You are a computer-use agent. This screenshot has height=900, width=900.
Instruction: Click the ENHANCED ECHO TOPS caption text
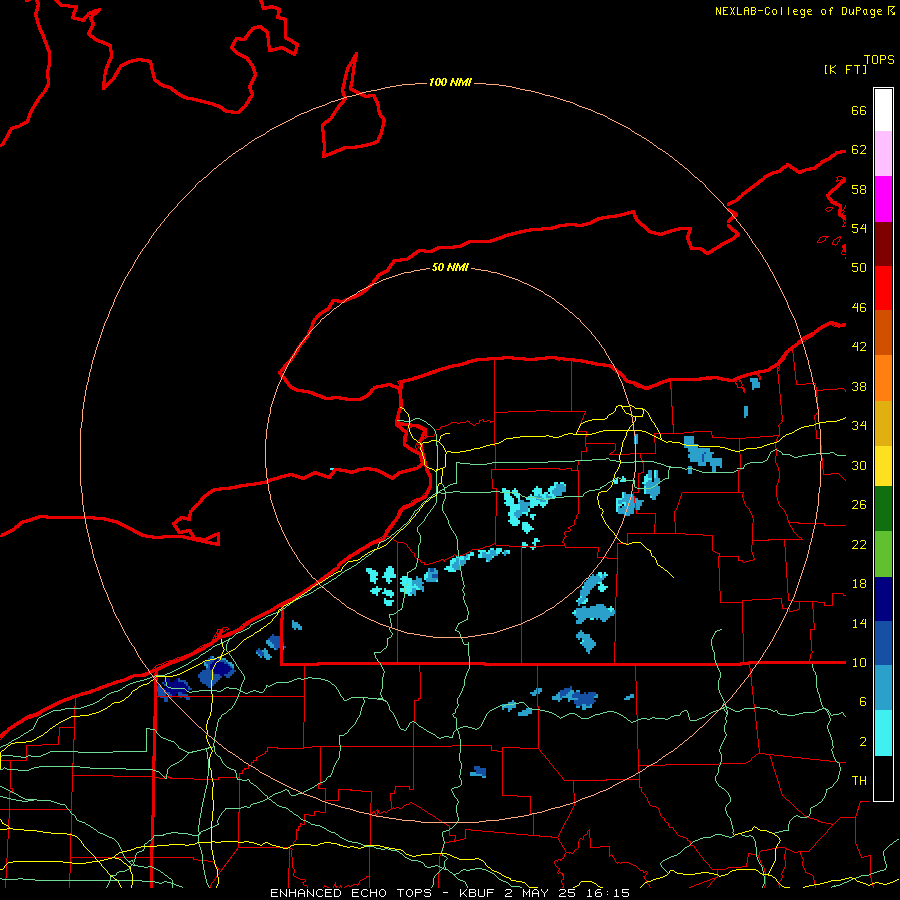coord(351,893)
